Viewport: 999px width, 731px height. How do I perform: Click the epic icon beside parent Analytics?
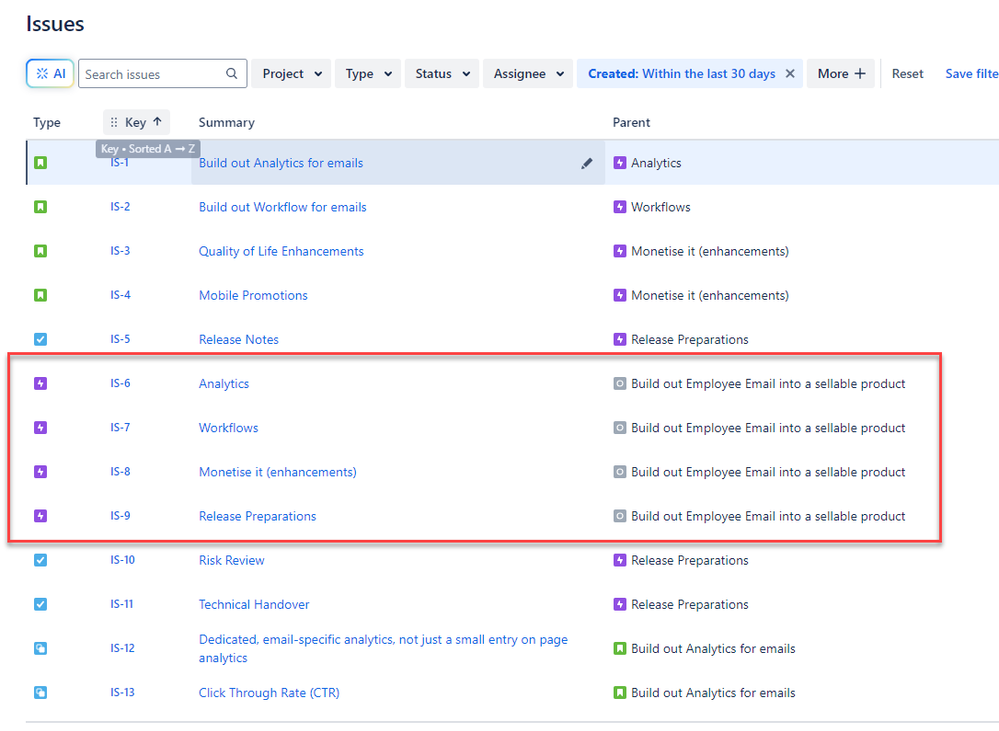(x=619, y=163)
